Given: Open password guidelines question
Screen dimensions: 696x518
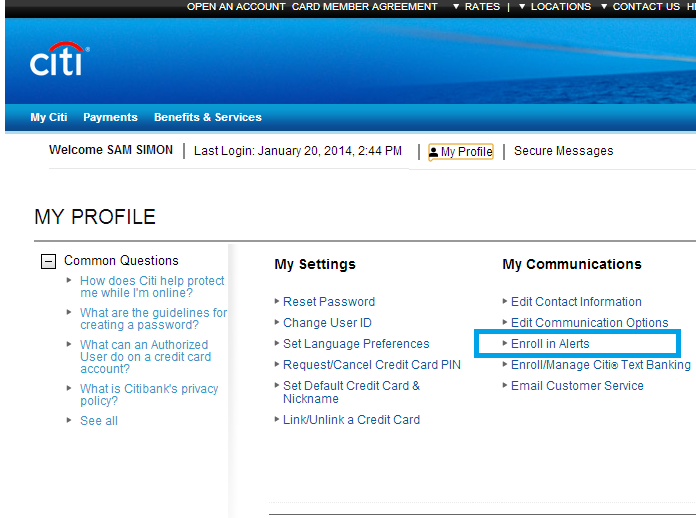Looking at the screenshot, I should [154, 319].
